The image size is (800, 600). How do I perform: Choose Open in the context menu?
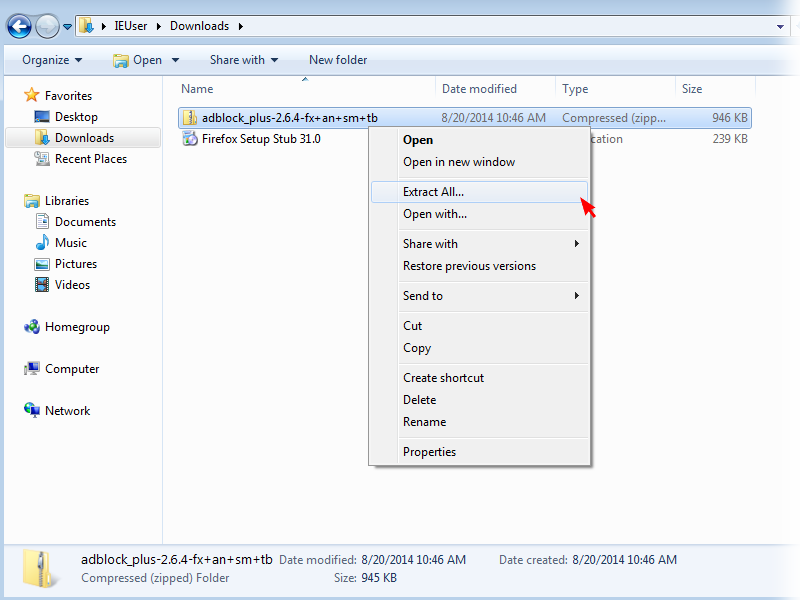480,140
